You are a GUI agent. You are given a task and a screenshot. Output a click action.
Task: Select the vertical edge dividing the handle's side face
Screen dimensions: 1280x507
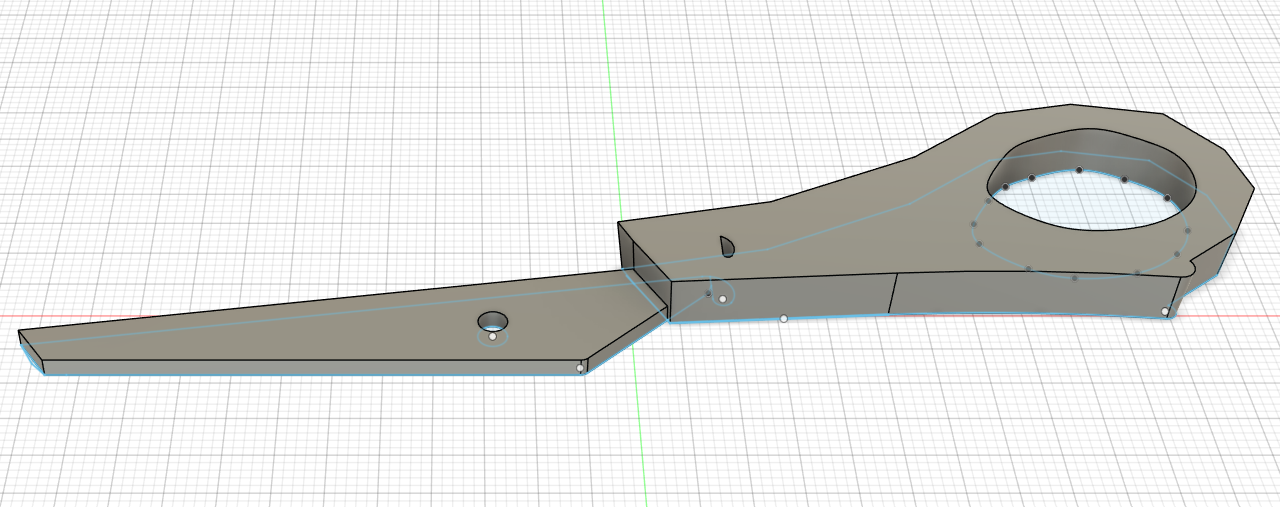coord(892,293)
